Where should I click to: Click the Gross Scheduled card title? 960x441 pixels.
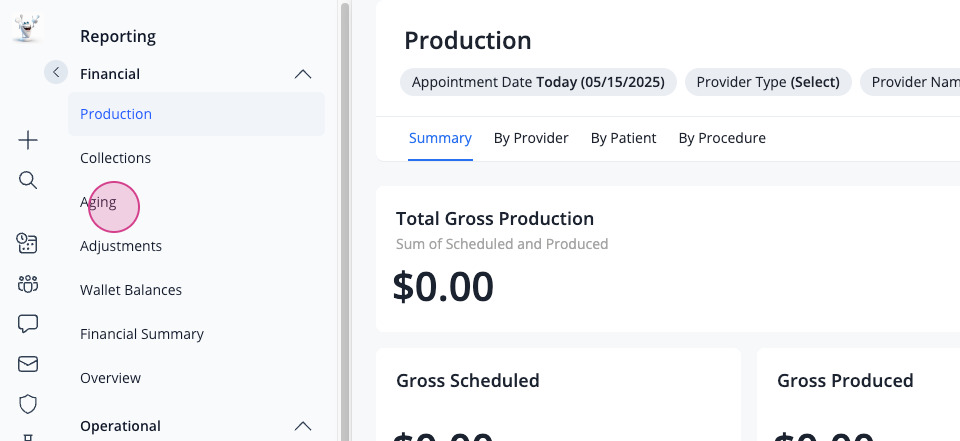click(x=468, y=380)
